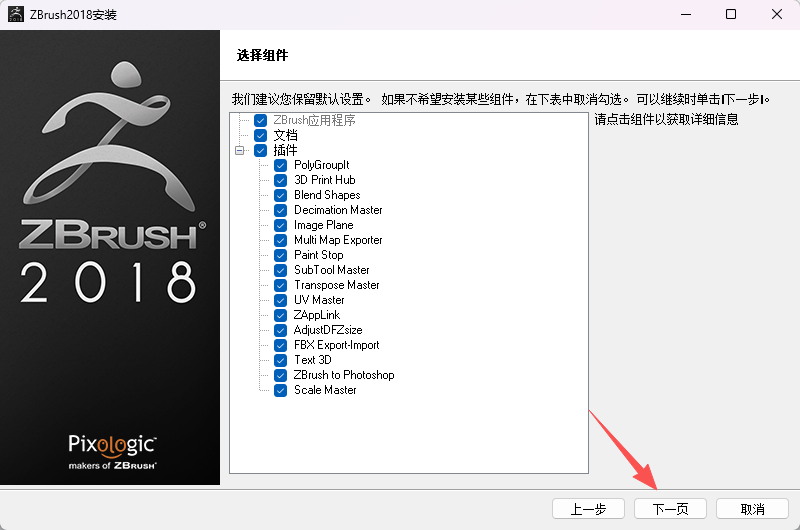The height and width of the screenshot is (530, 800).
Task: Select the Paint Stop label
Action: (318, 255)
